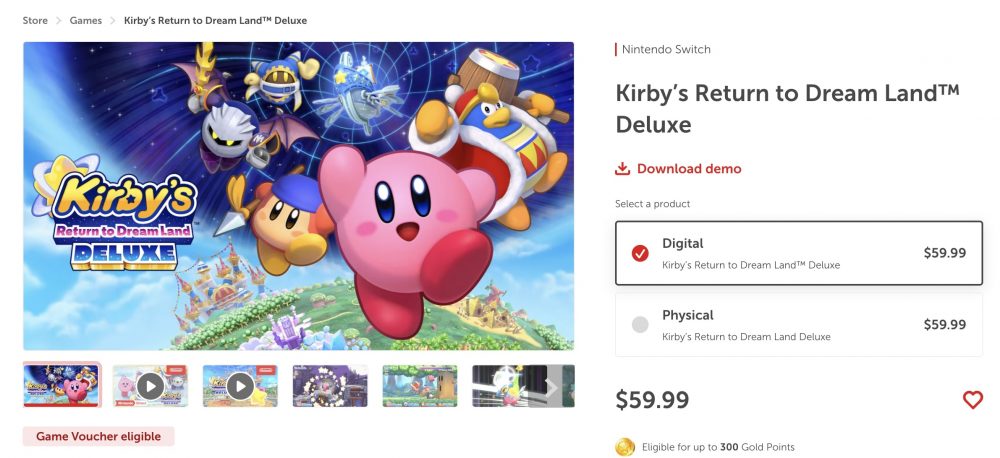Open the Store breadcrumb link

coord(35,20)
